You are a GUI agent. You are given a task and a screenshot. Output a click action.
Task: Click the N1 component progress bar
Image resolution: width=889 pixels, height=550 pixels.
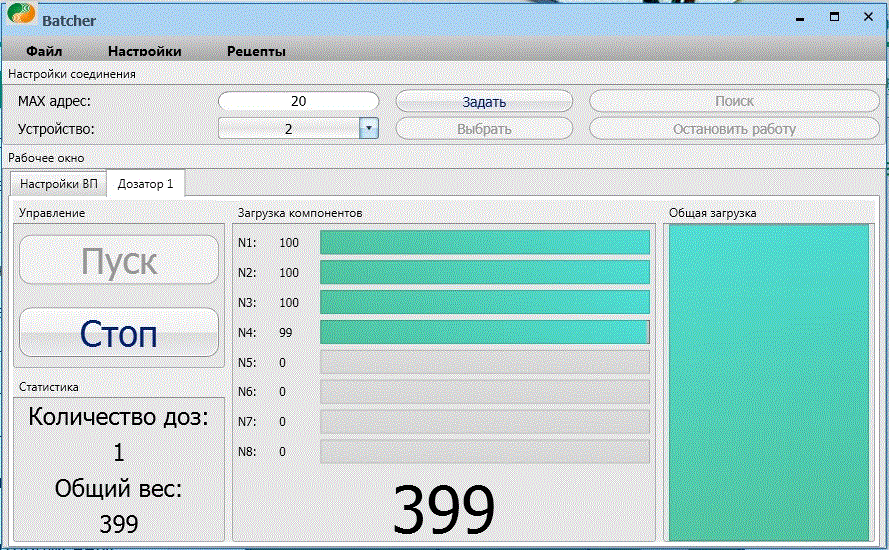[x=484, y=243]
